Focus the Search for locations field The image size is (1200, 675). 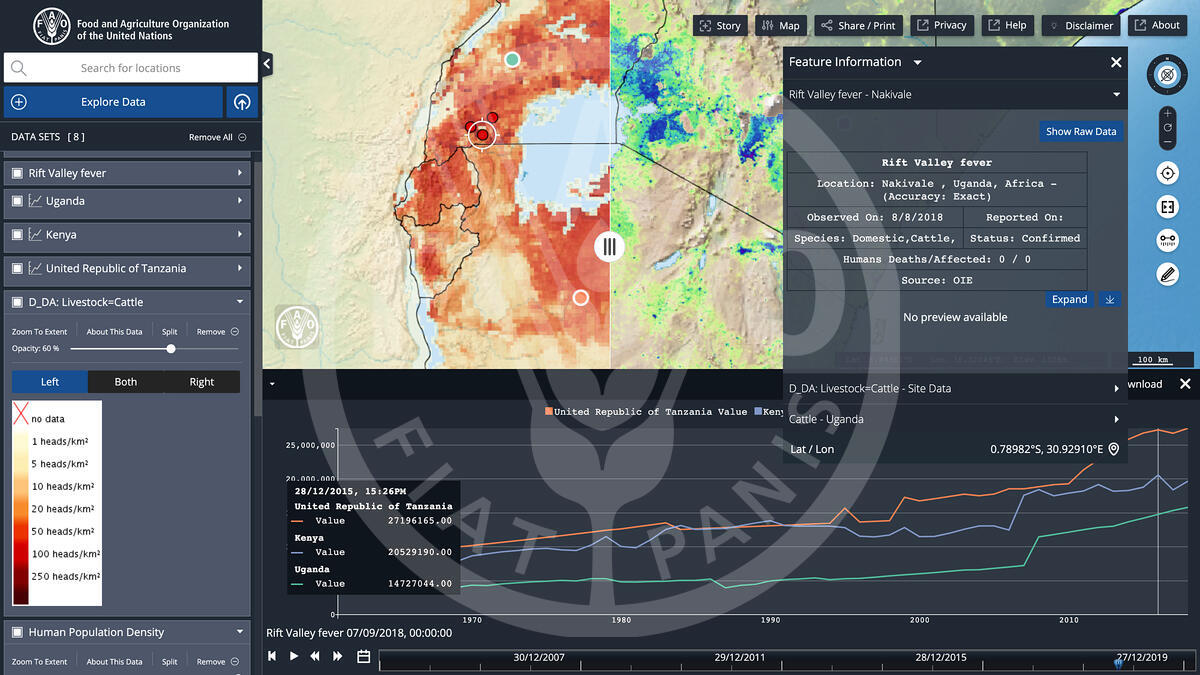131,68
